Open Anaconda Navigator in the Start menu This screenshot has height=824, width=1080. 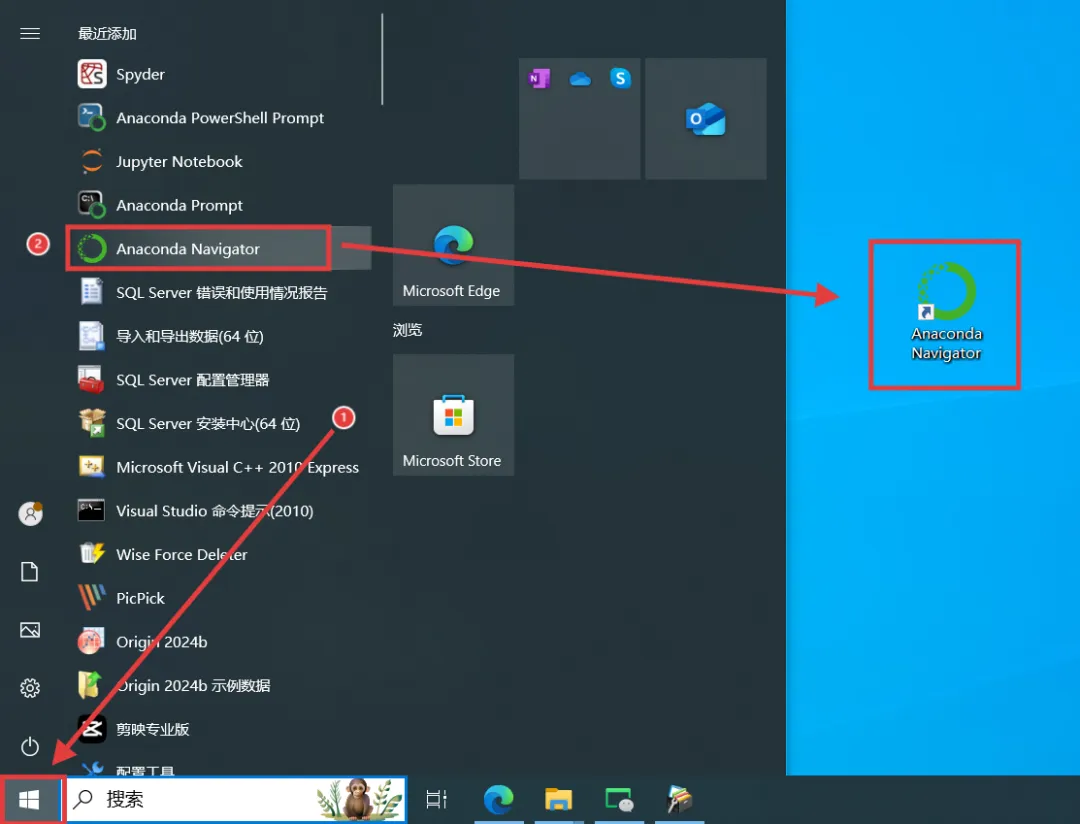click(219, 248)
